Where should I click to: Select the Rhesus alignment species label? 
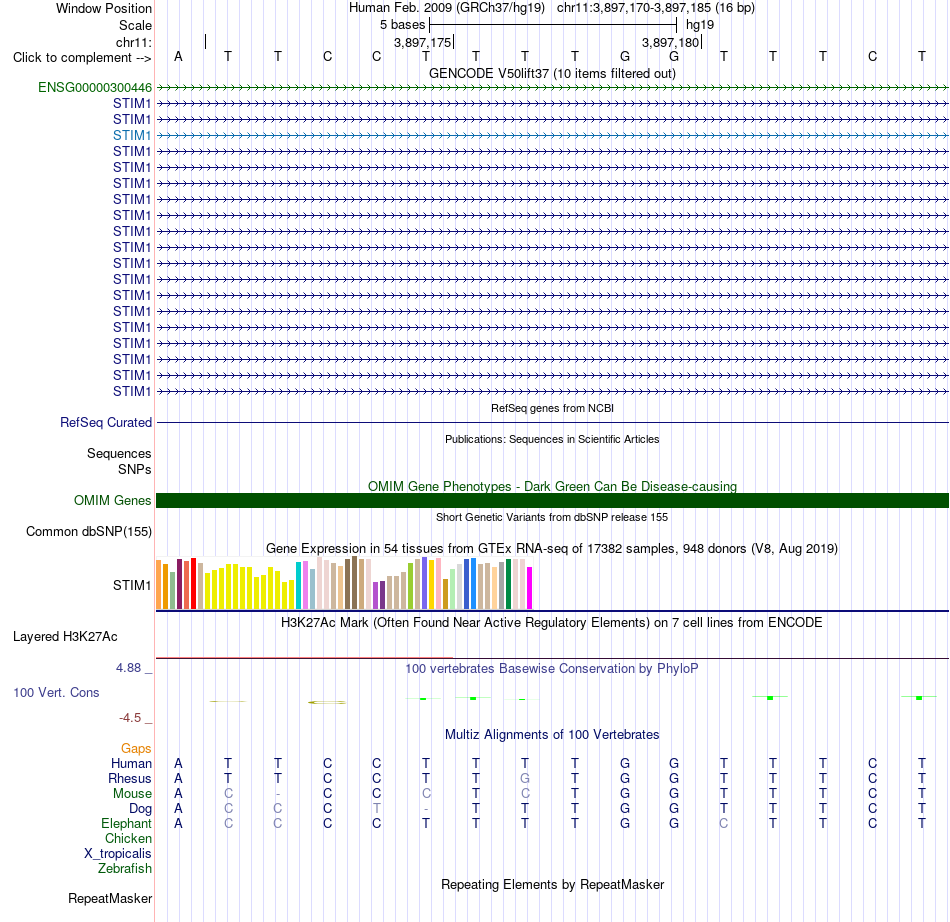[130, 778]
